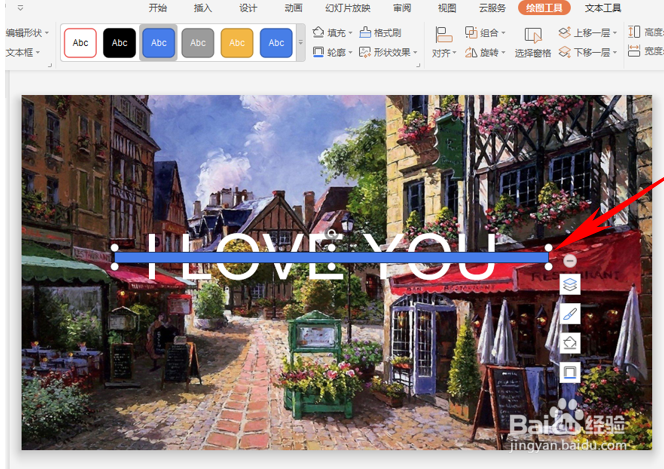The image size is (664, 469).
Task: Apply the orange Abc shape style
Action: (x=237, y=43)
